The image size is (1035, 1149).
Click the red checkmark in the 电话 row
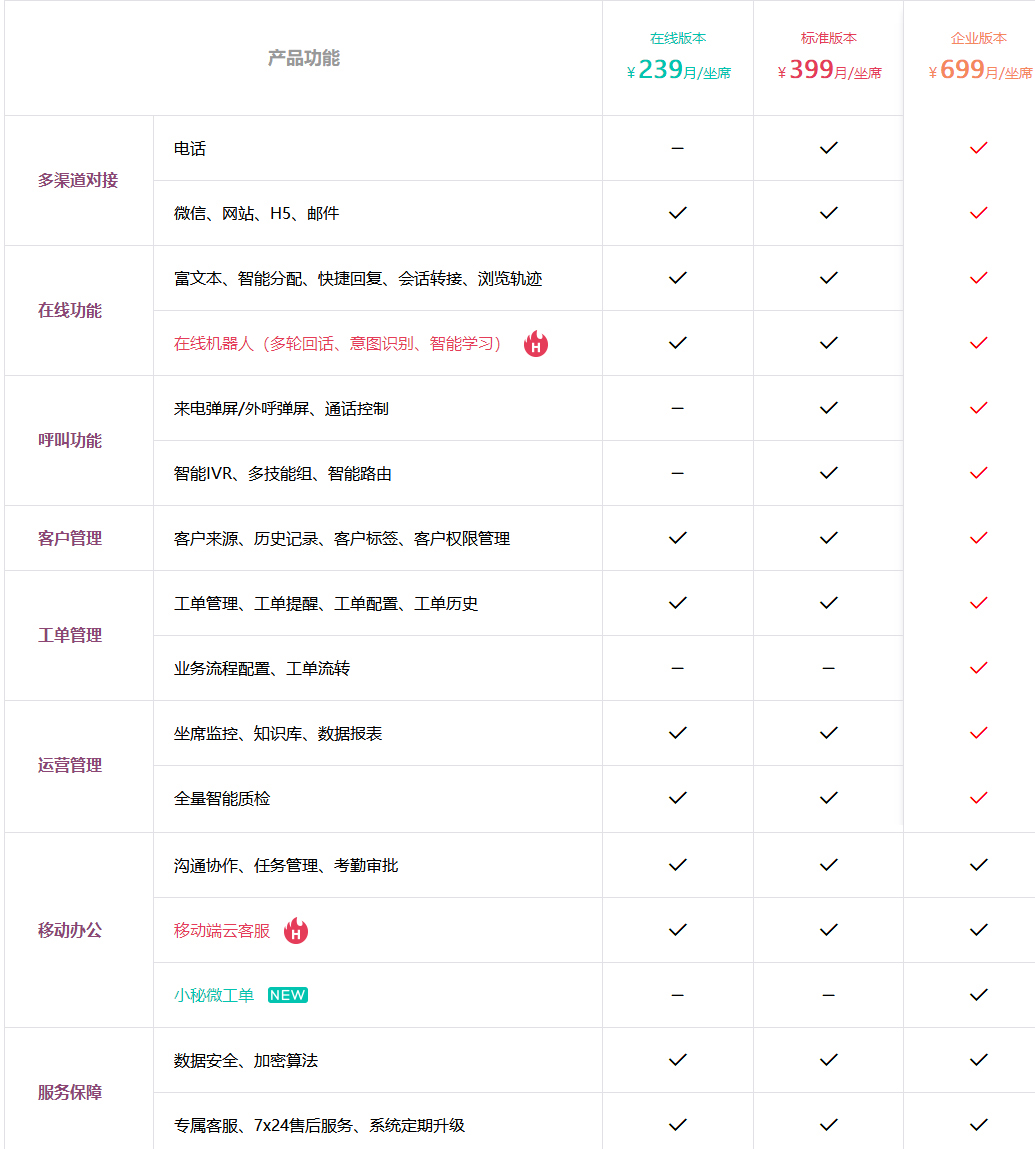979,148
